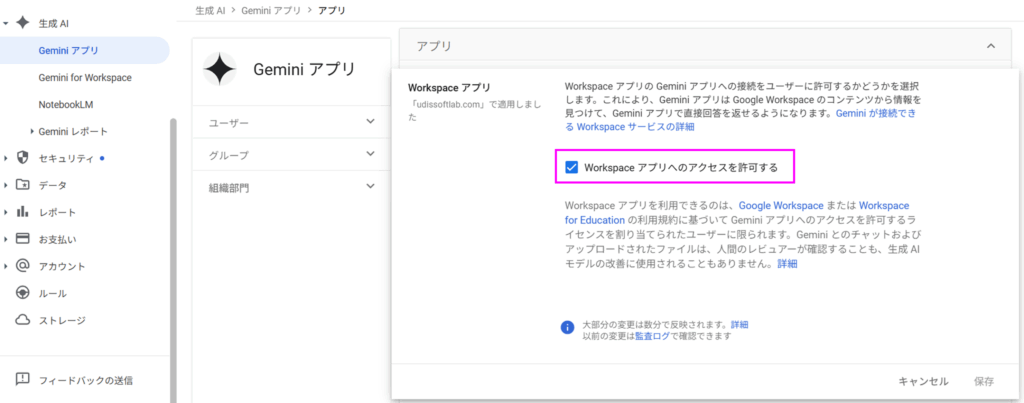
Task: Open ルール in the sidebar
Action: click(x=52, y=293)
